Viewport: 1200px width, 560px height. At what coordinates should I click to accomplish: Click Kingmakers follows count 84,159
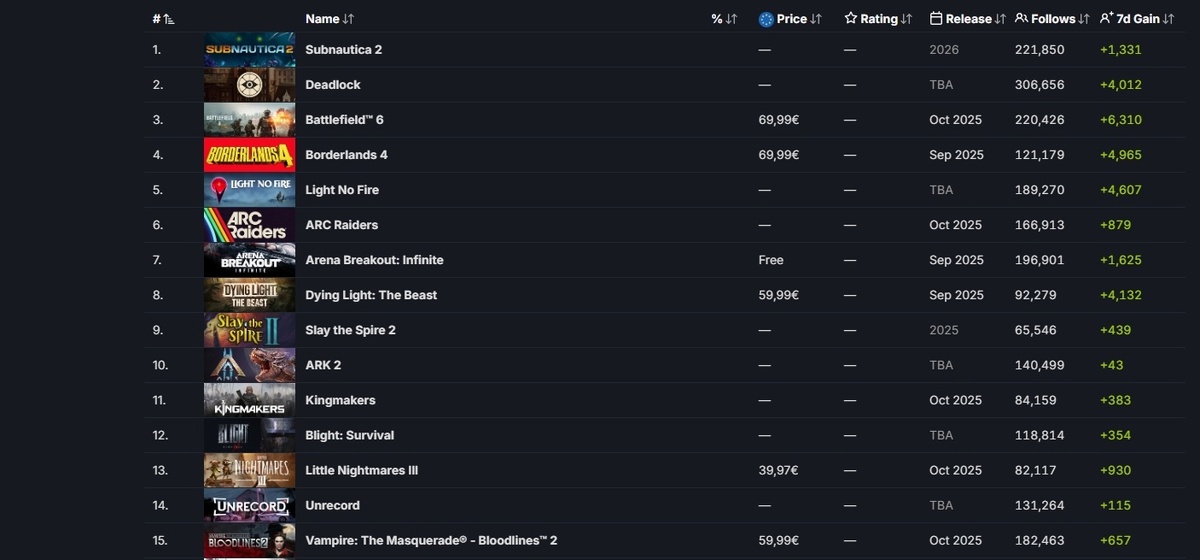(x=1035, y=400)
